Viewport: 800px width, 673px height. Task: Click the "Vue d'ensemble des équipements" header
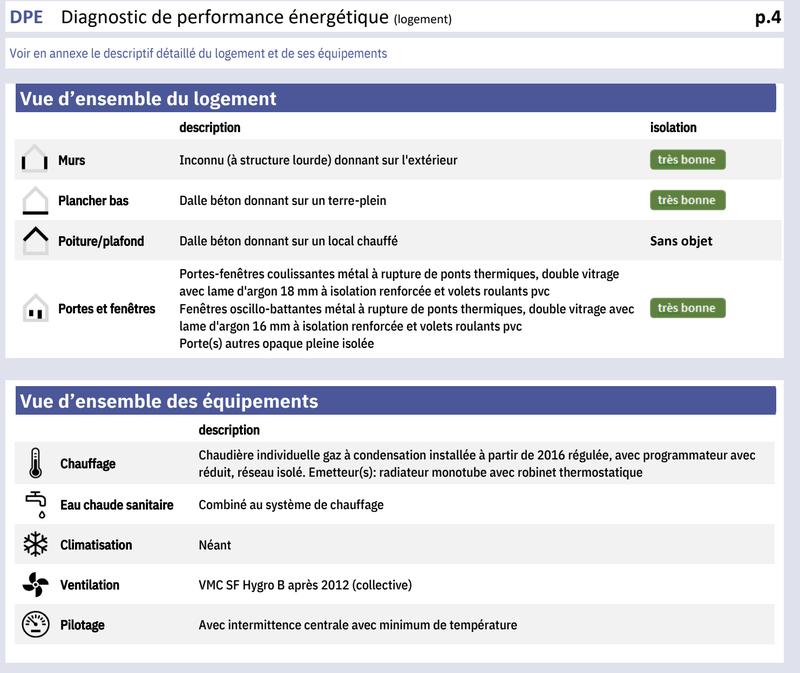(x=169, y=401)
